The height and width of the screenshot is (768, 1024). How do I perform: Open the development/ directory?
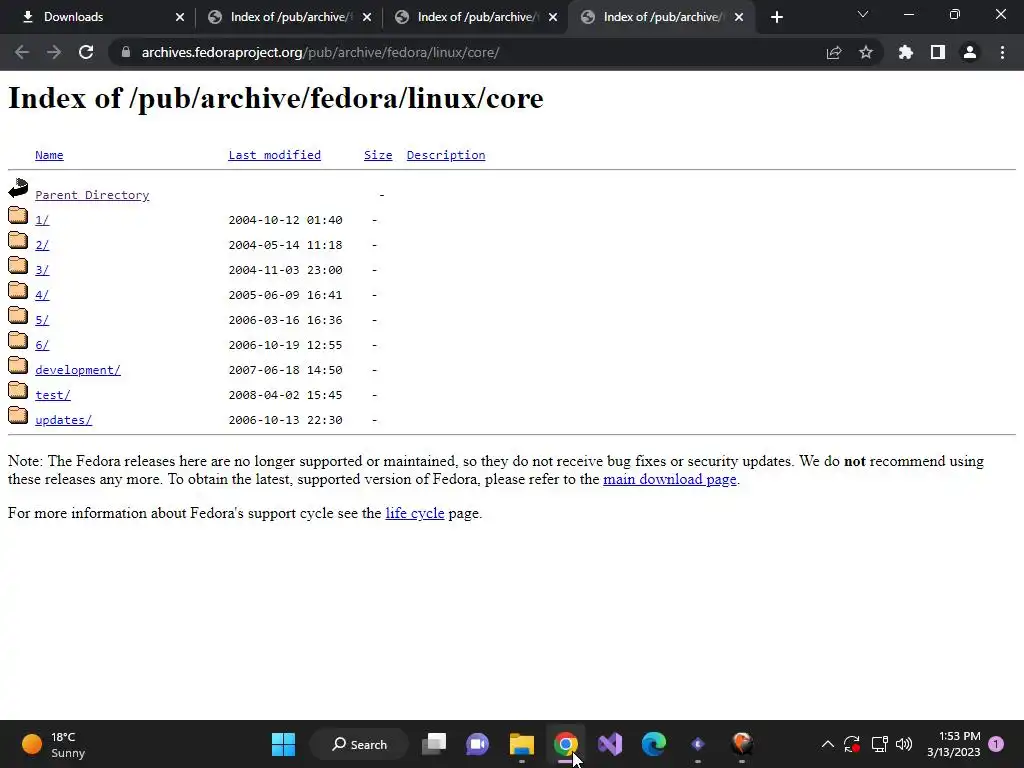[x=78, y=370]
